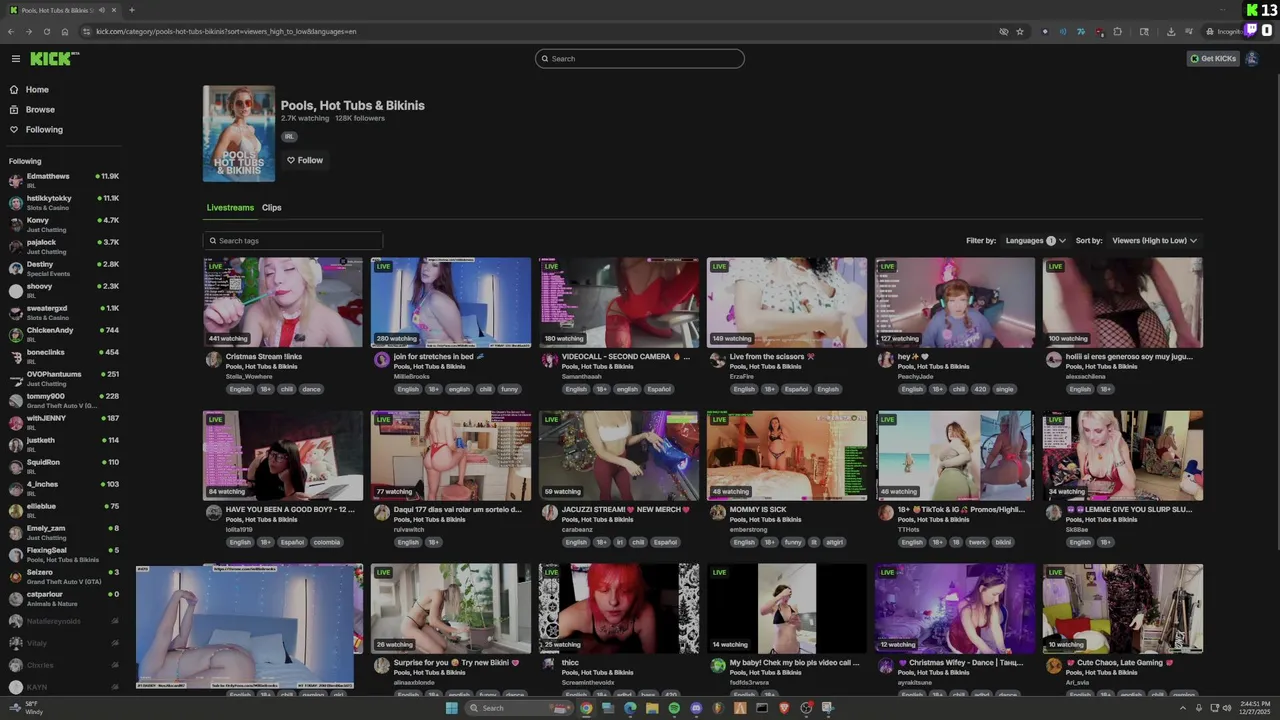Open Following in sidebar
The height and width of the screenshot is (720, 1280).
[x=44, y=130]
